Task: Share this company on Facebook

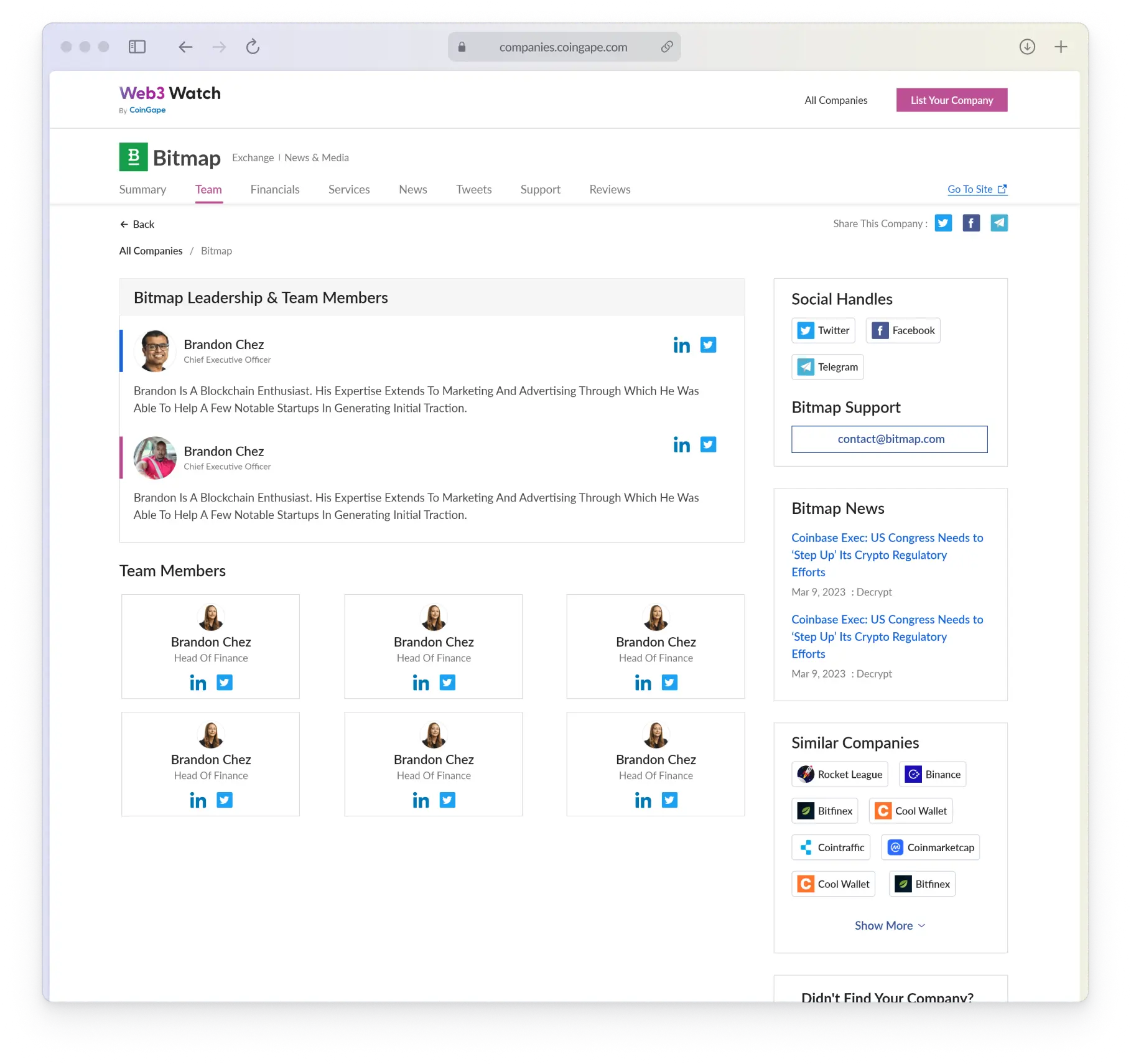Action: (971, 223)
